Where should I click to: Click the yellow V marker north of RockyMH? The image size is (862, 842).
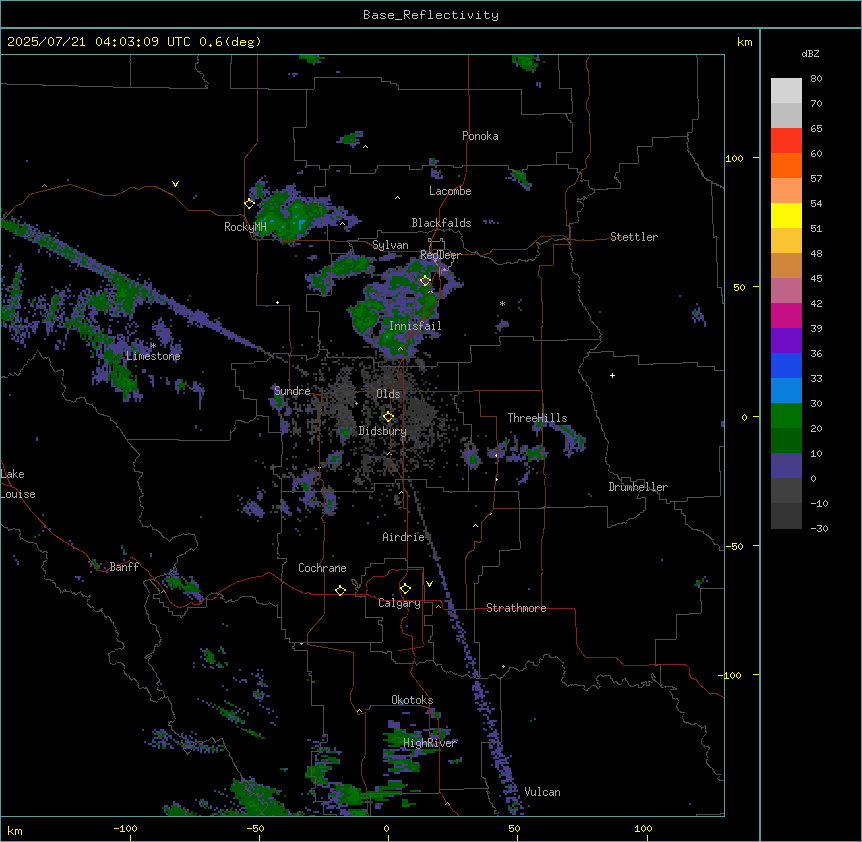[175, 184]
